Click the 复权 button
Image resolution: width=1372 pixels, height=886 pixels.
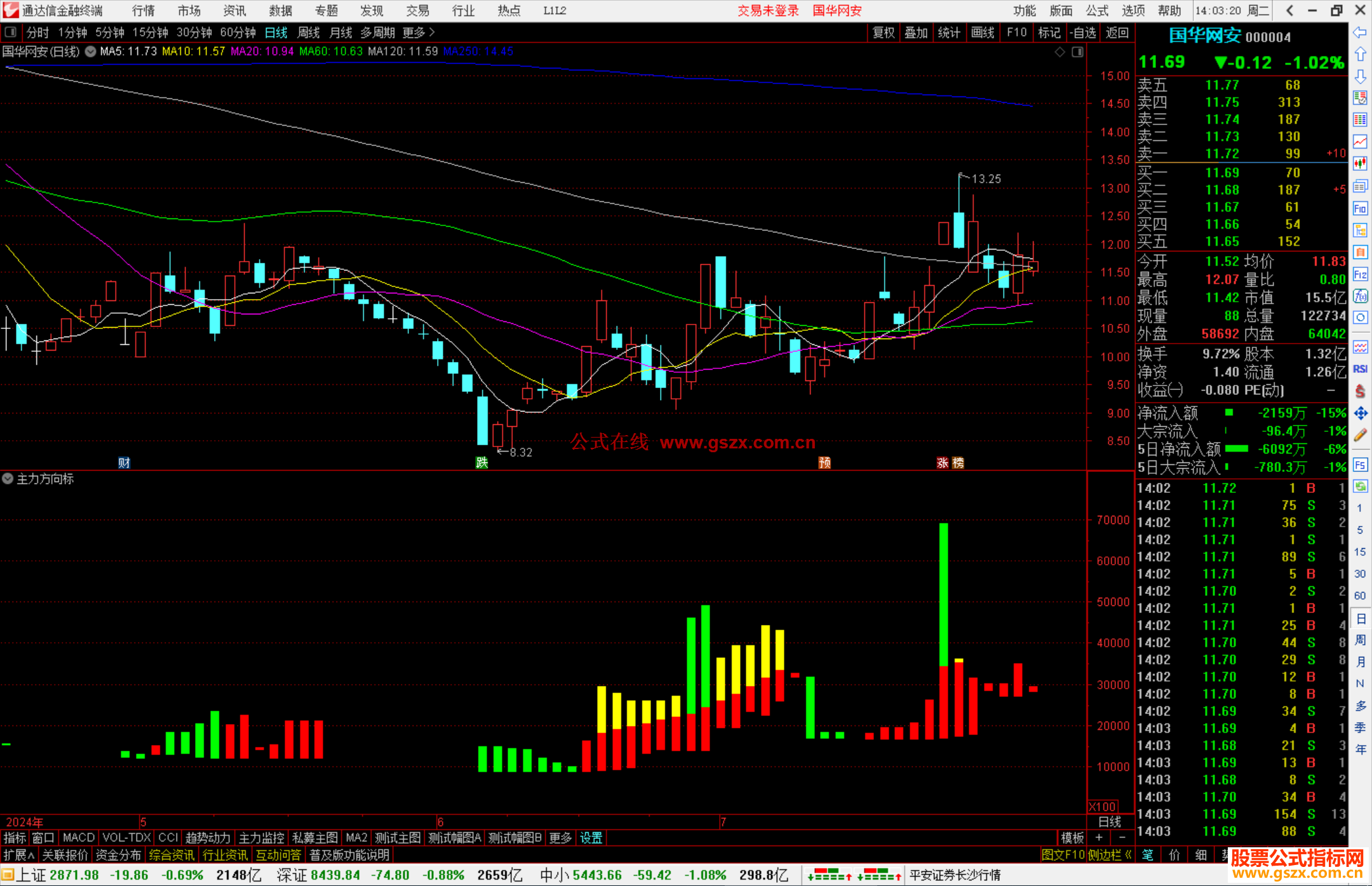[884, 32]
